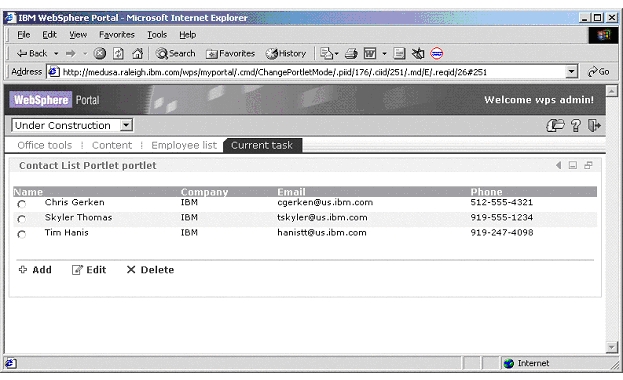Click the Windows flag throbber icon
Screen dimensions: 623x380
point(603,35)
